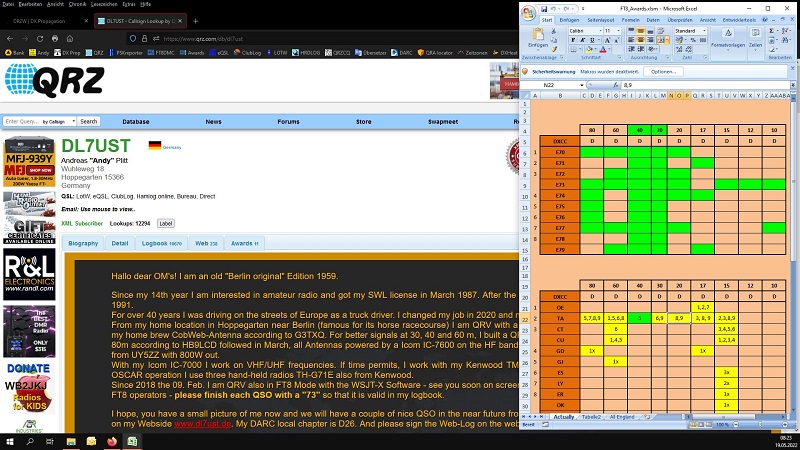Open the Standard number format dropdown

(704, 31)
